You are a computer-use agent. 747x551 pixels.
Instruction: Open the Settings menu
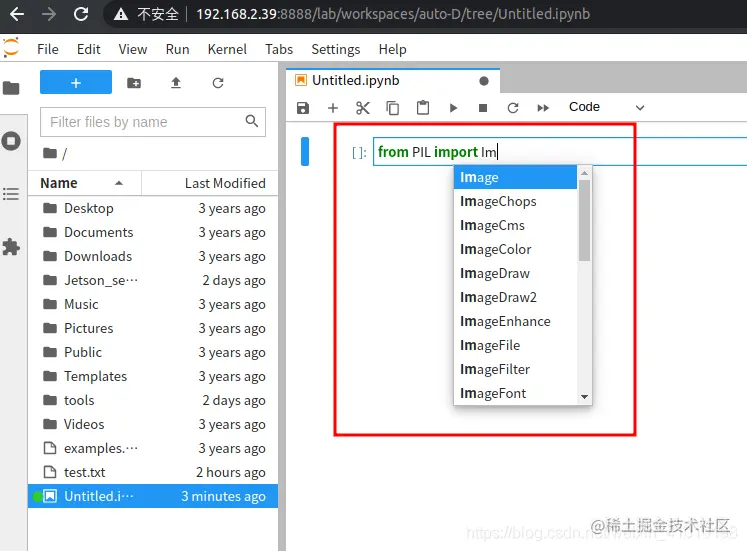pyautogui.click(x=335, y=49)
